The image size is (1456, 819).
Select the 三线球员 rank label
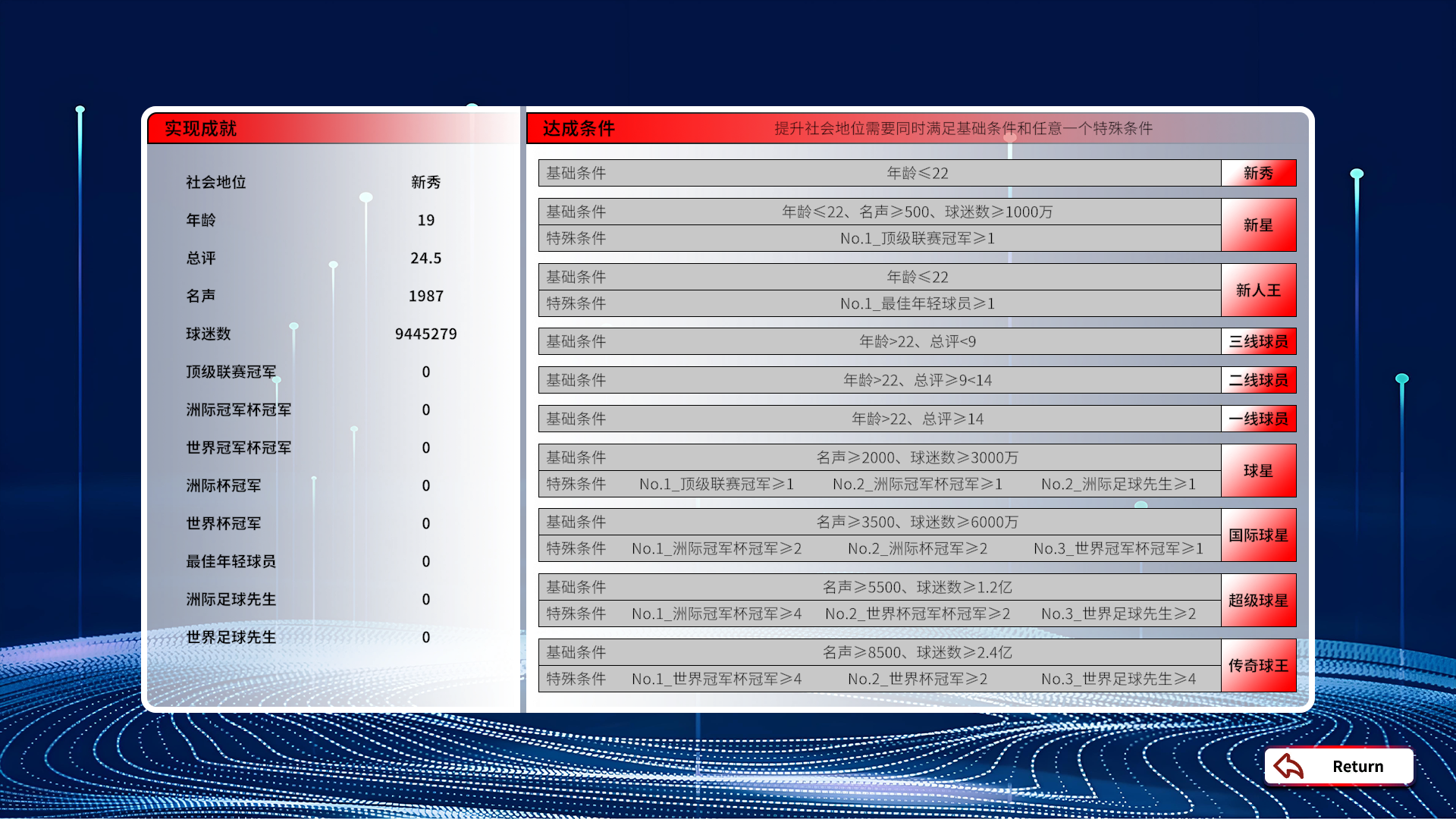coord(1258,341)
